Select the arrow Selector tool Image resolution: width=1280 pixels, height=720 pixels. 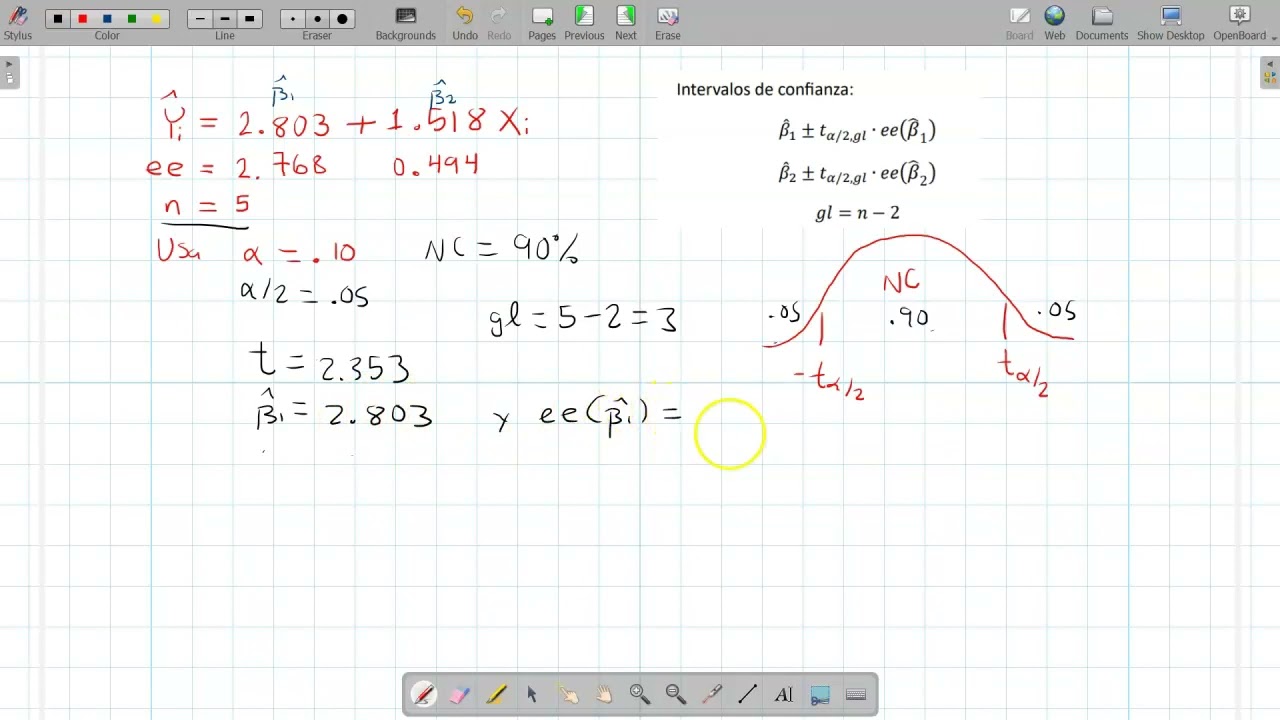532,694
